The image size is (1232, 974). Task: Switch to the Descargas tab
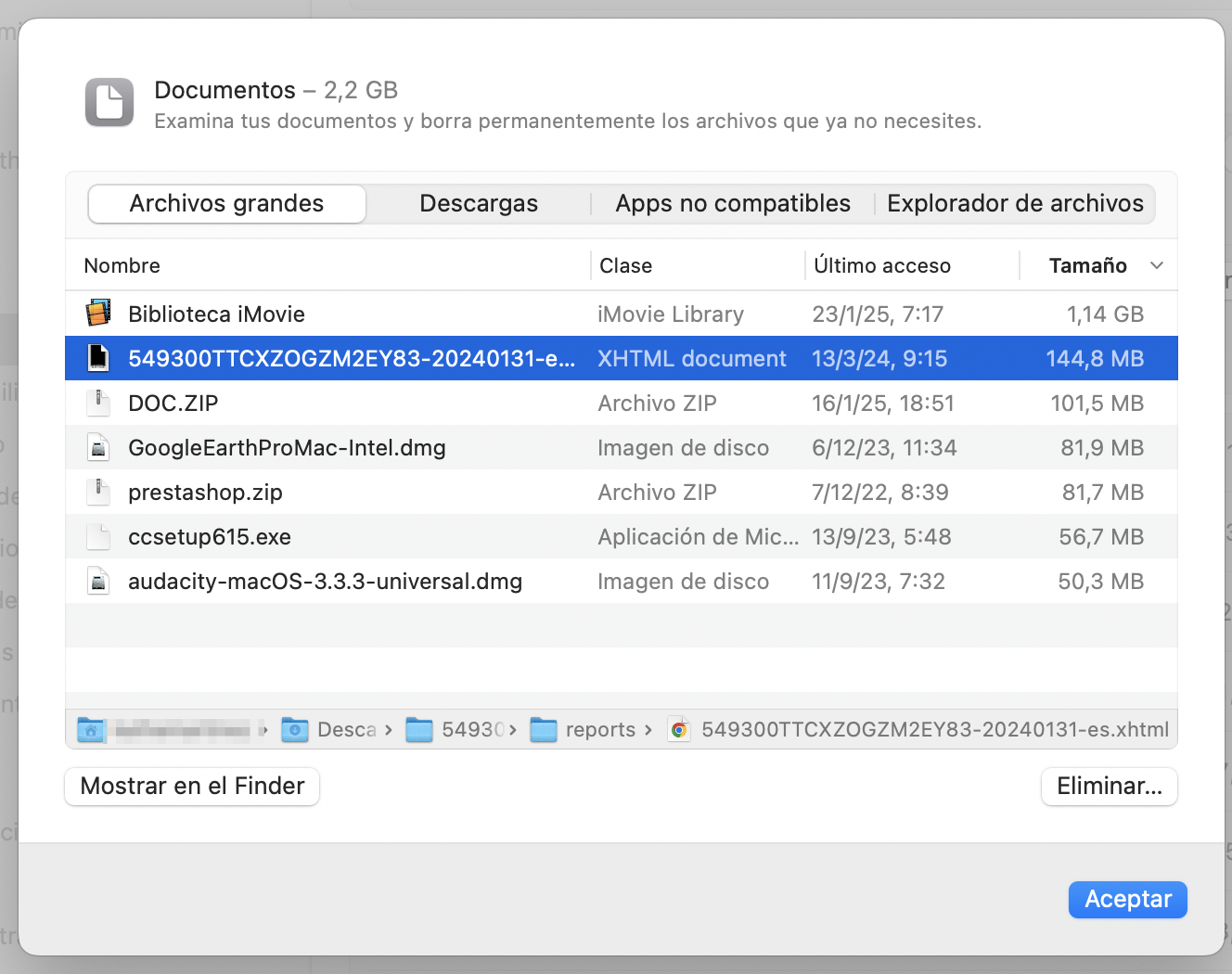[x=479, y=203]
